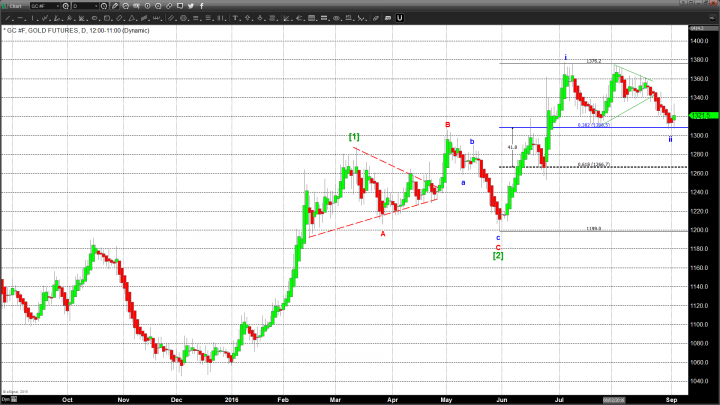
Task: Click the lowercase blue a label
Action: tap(463, 183)
